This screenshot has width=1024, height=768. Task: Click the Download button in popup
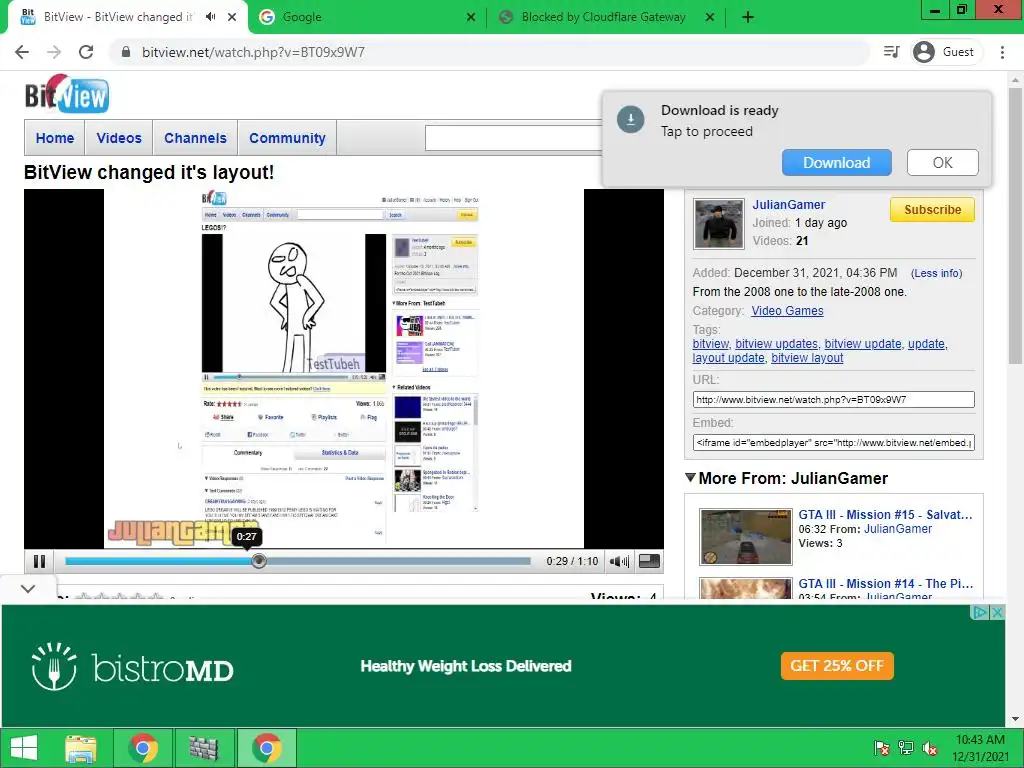837,163
